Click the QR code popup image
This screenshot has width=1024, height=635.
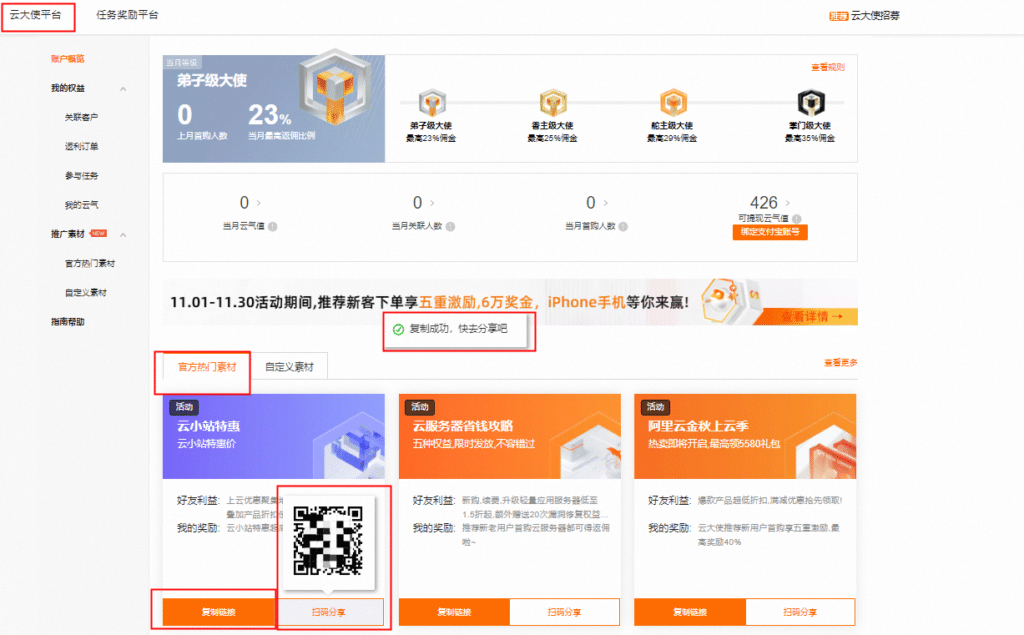pyautogui.click(x=328, y=541)
